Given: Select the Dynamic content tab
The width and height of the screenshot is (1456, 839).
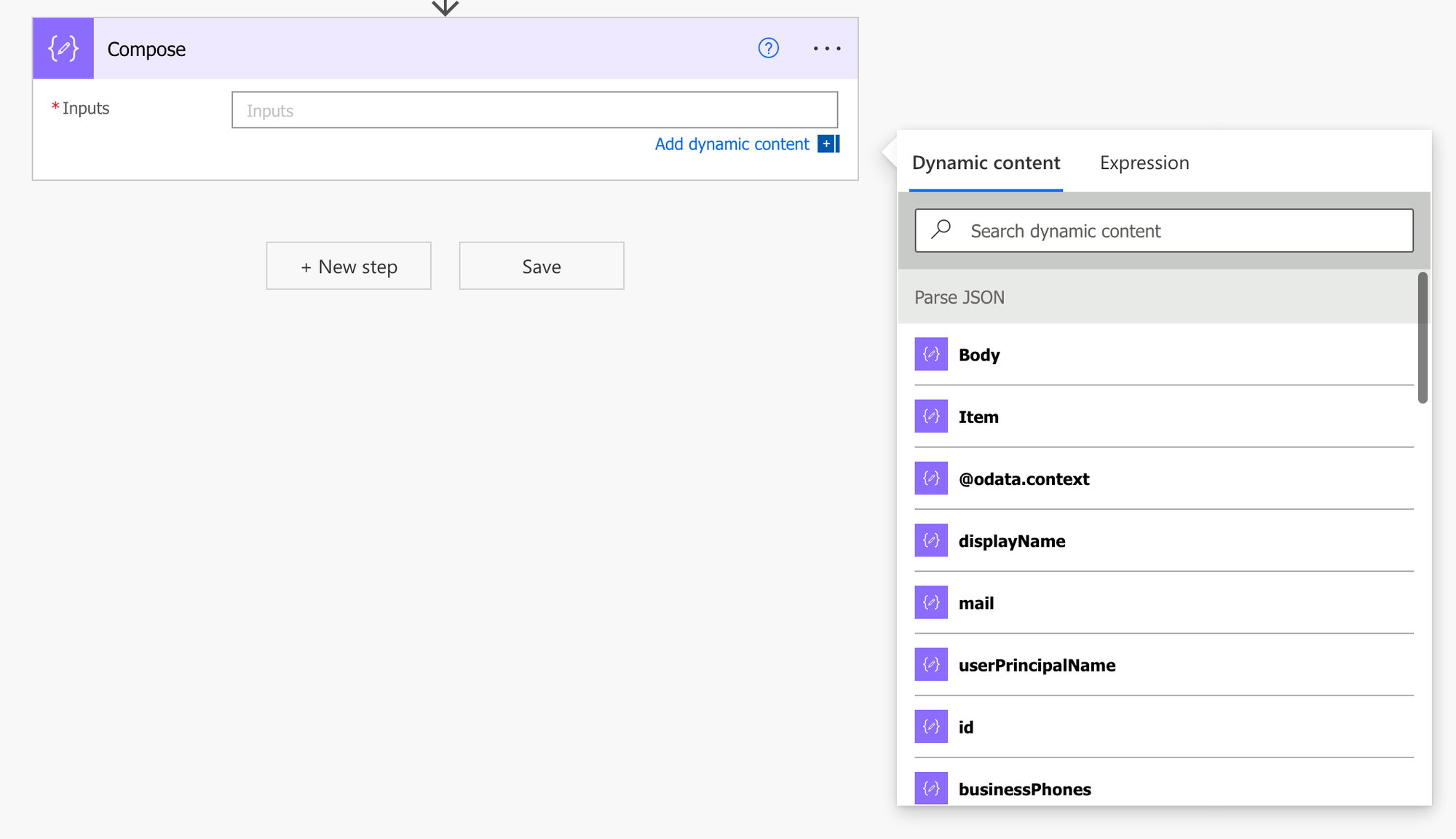Looking at the screenshot, I should (986, 162).
